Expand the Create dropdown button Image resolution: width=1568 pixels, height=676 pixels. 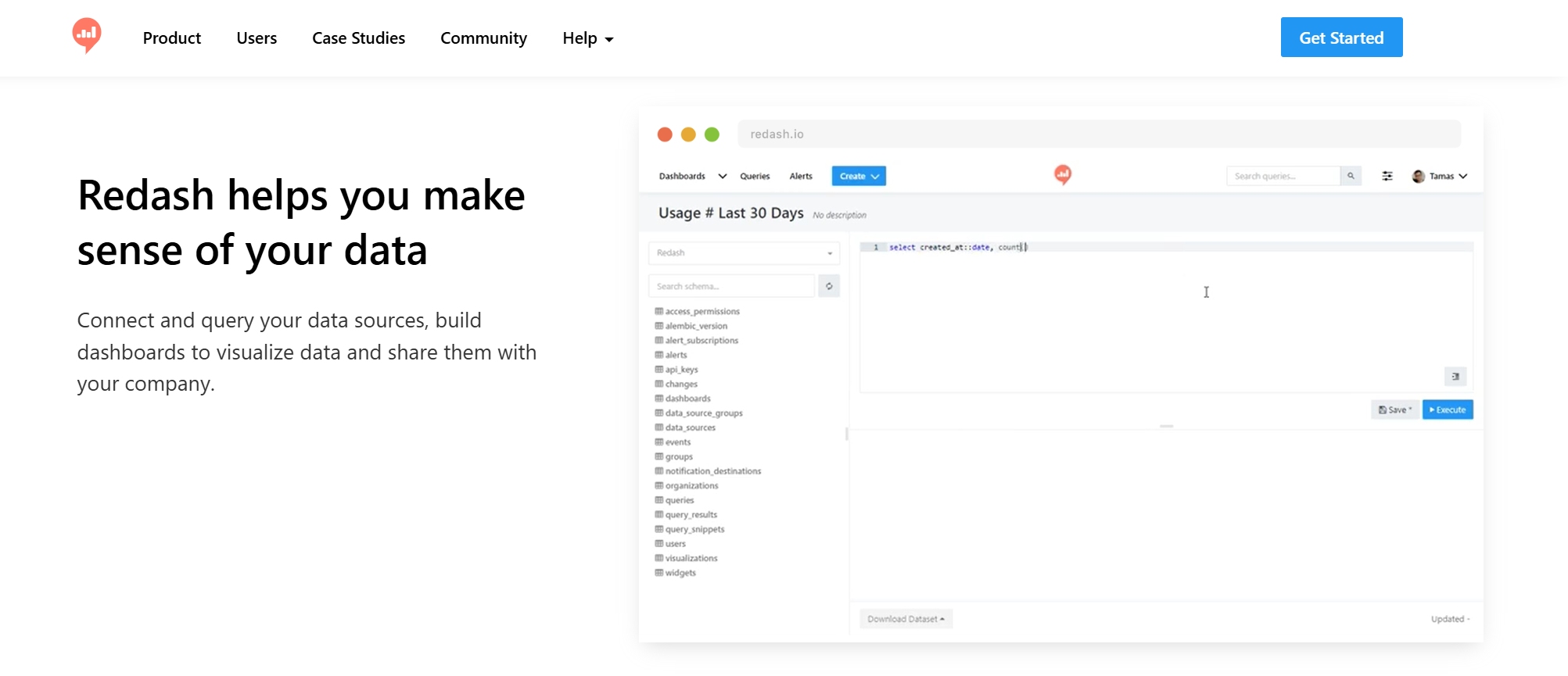[x=858, y=176]
